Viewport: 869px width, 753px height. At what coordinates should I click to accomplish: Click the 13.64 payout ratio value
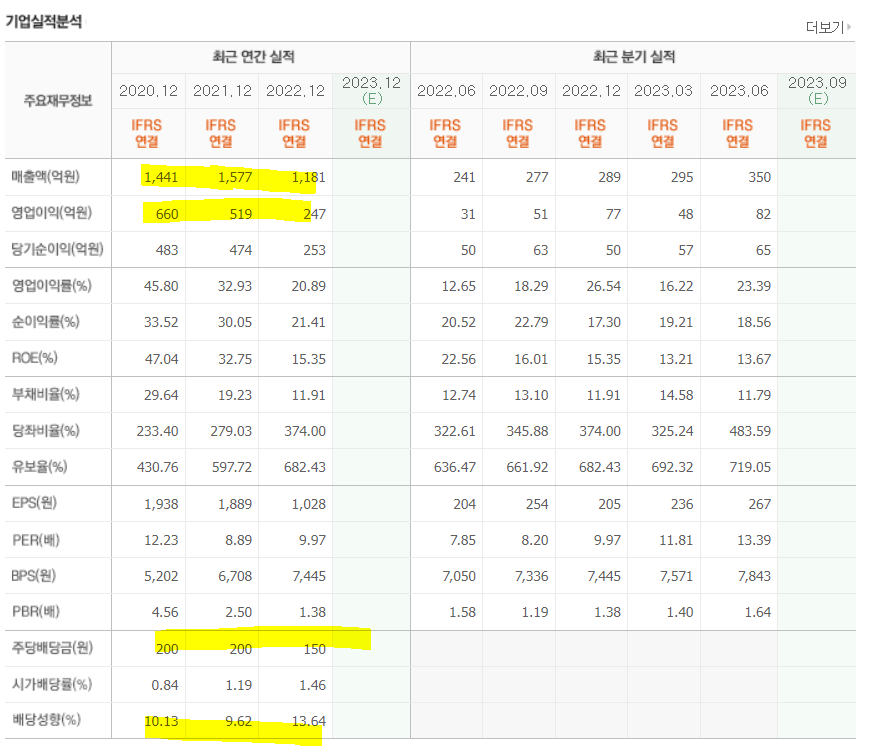click(x=309, y=721)
